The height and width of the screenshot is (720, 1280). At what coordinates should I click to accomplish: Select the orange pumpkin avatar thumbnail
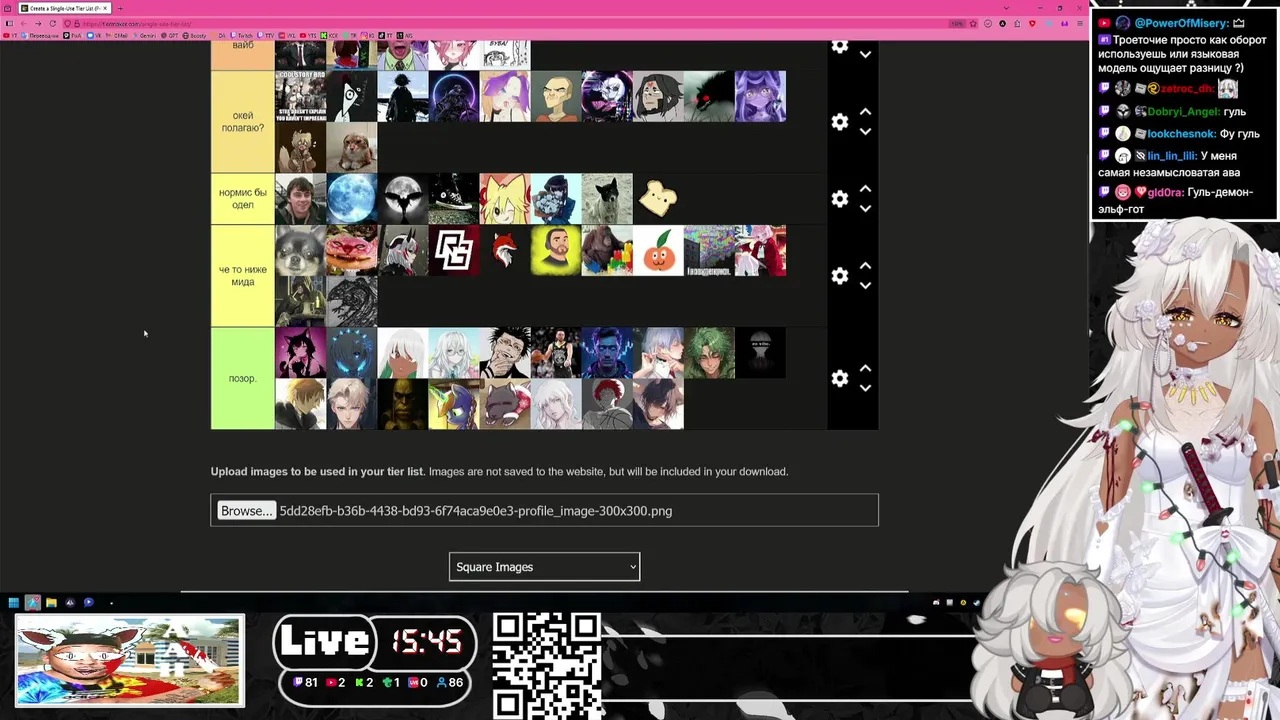(x=658, y=250)
